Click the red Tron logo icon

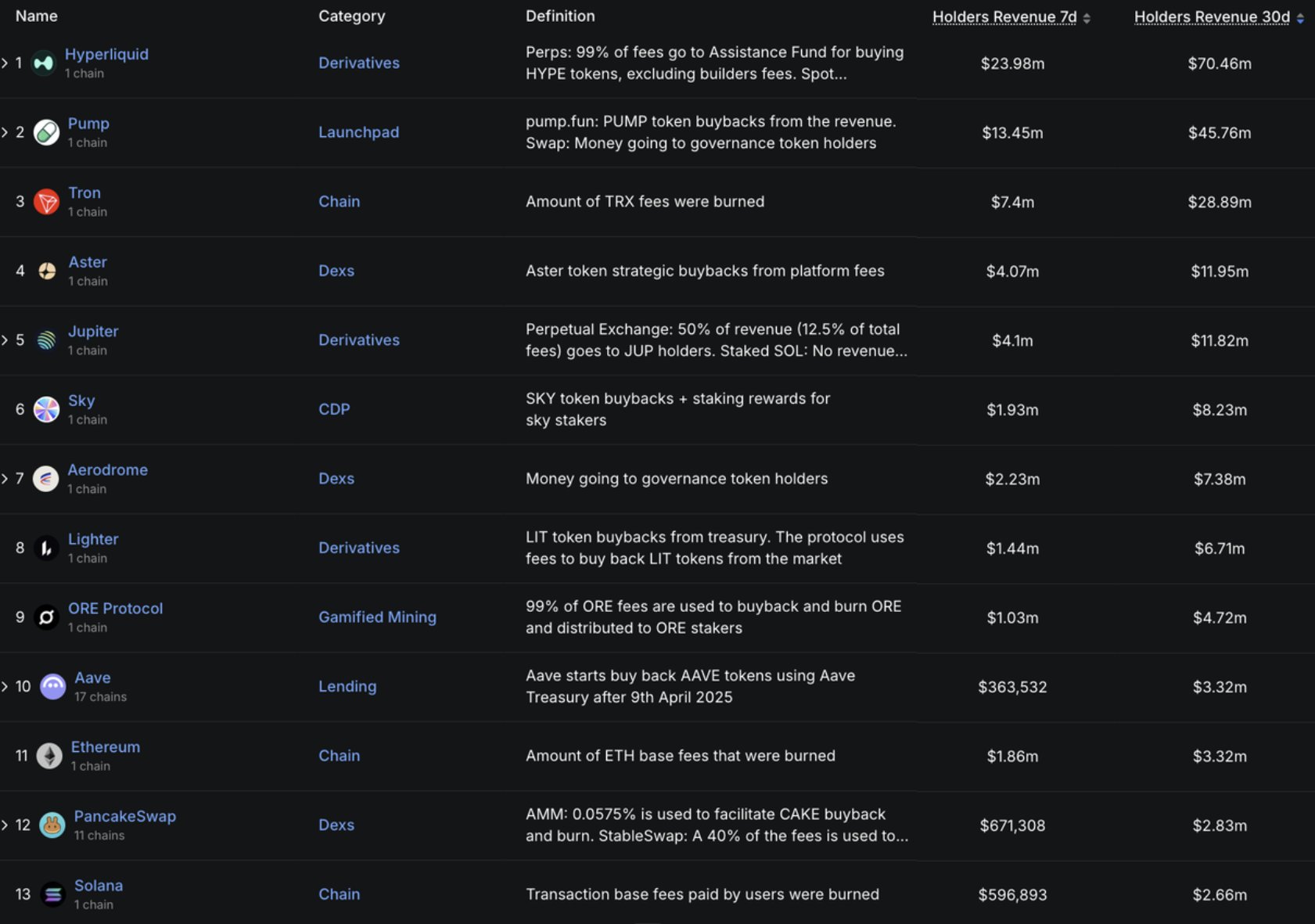(x=46, y=202)
